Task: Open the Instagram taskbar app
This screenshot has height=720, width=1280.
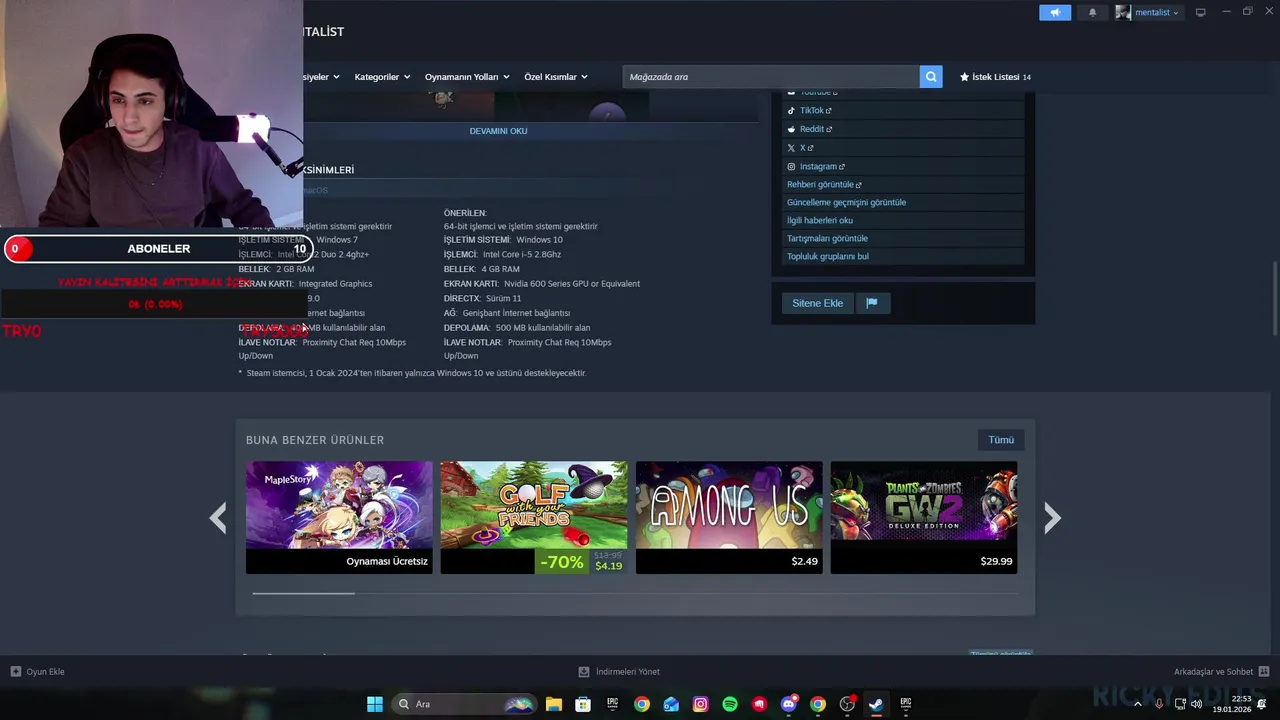Action: point(700,704)
